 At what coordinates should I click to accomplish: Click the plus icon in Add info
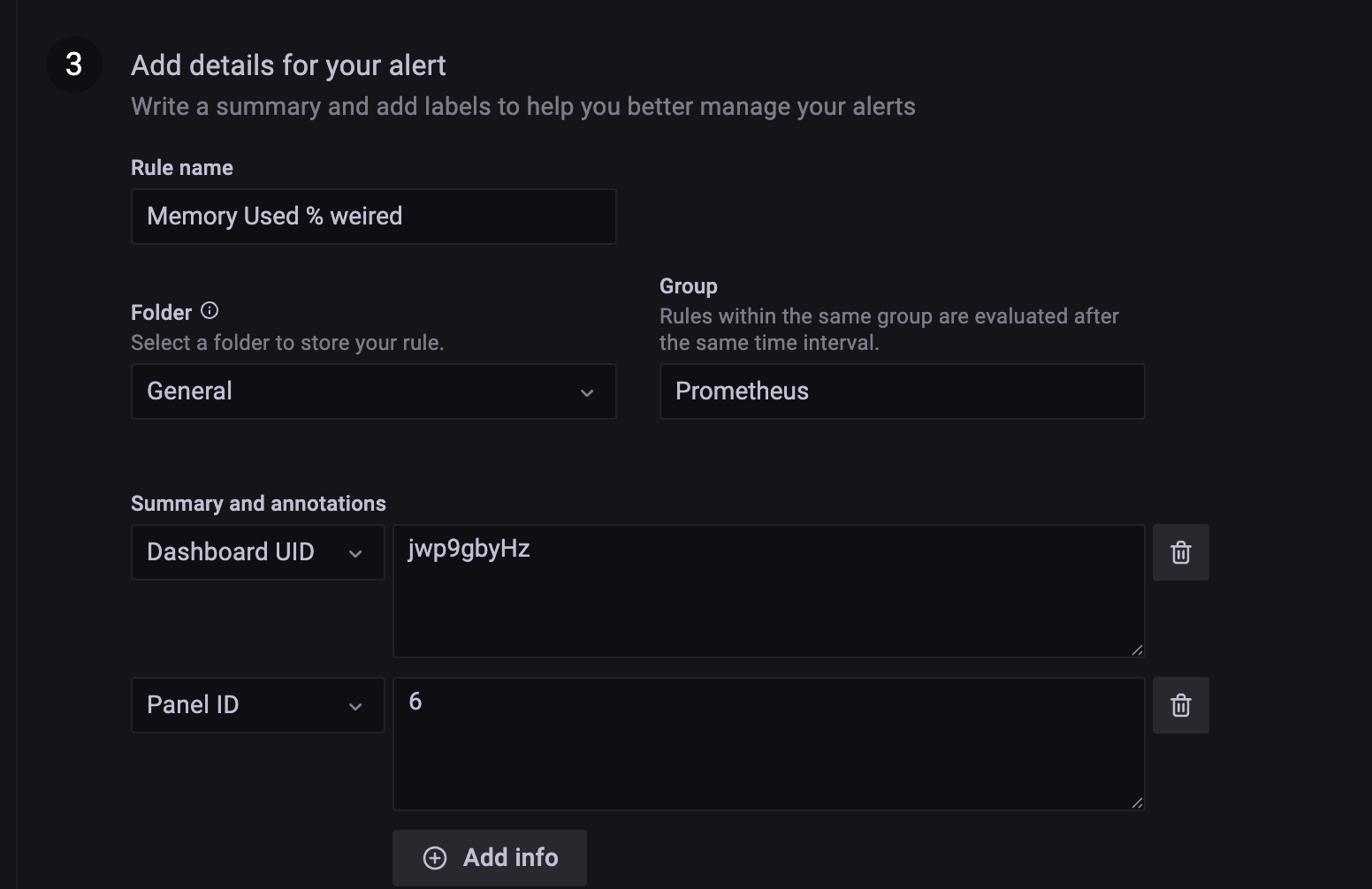(435, 858)
